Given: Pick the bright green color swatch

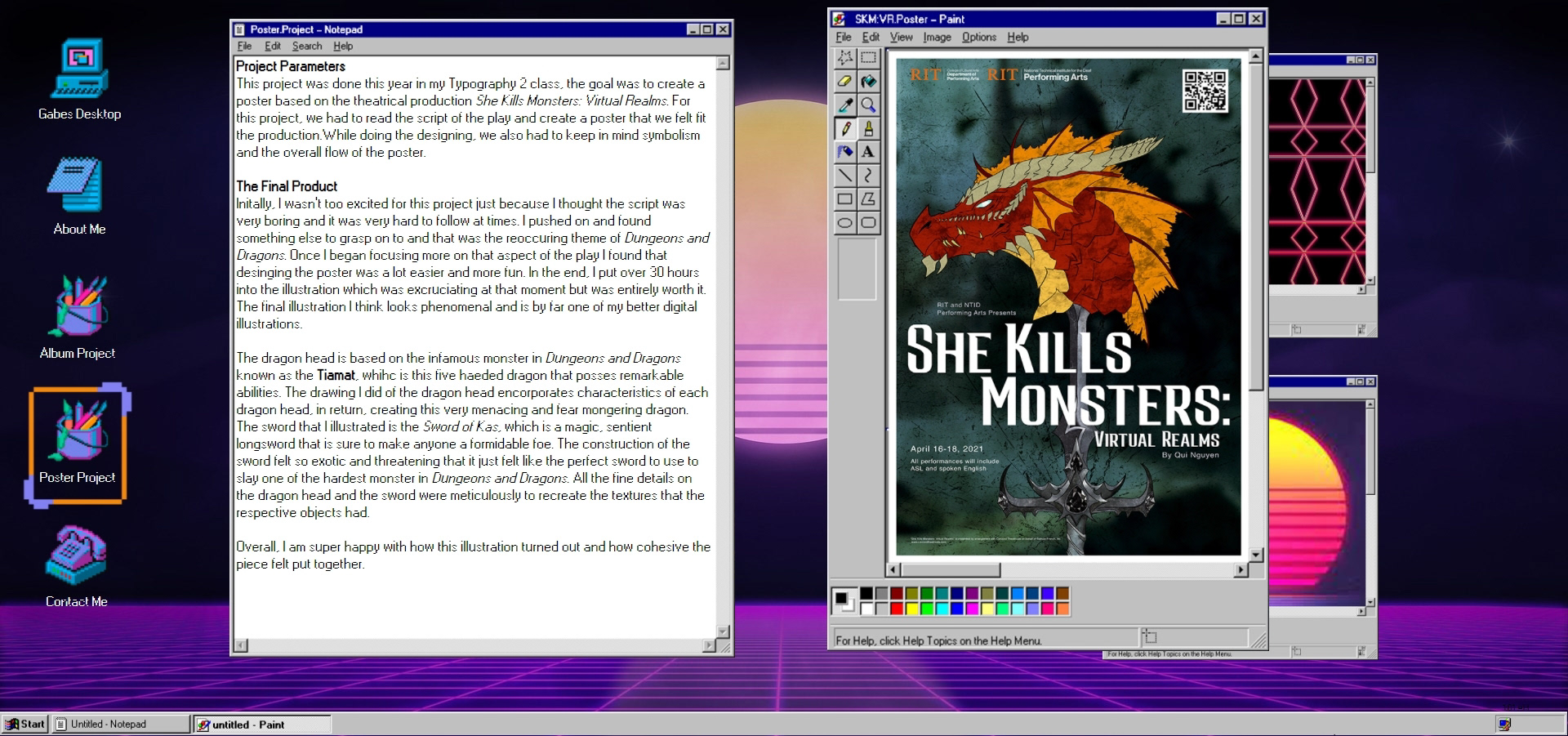Looking at the screenshot, I should click(927, 609).
